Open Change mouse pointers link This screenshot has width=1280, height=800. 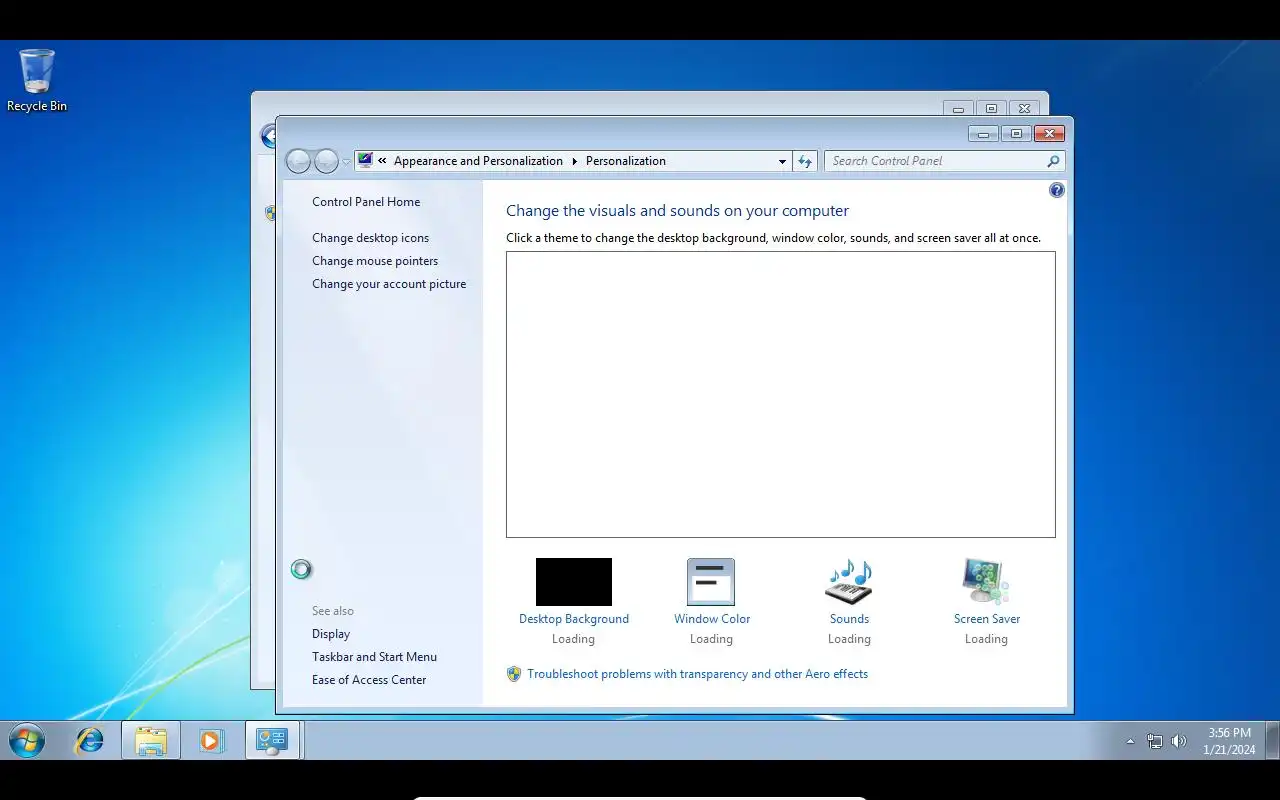click(375, 261)
